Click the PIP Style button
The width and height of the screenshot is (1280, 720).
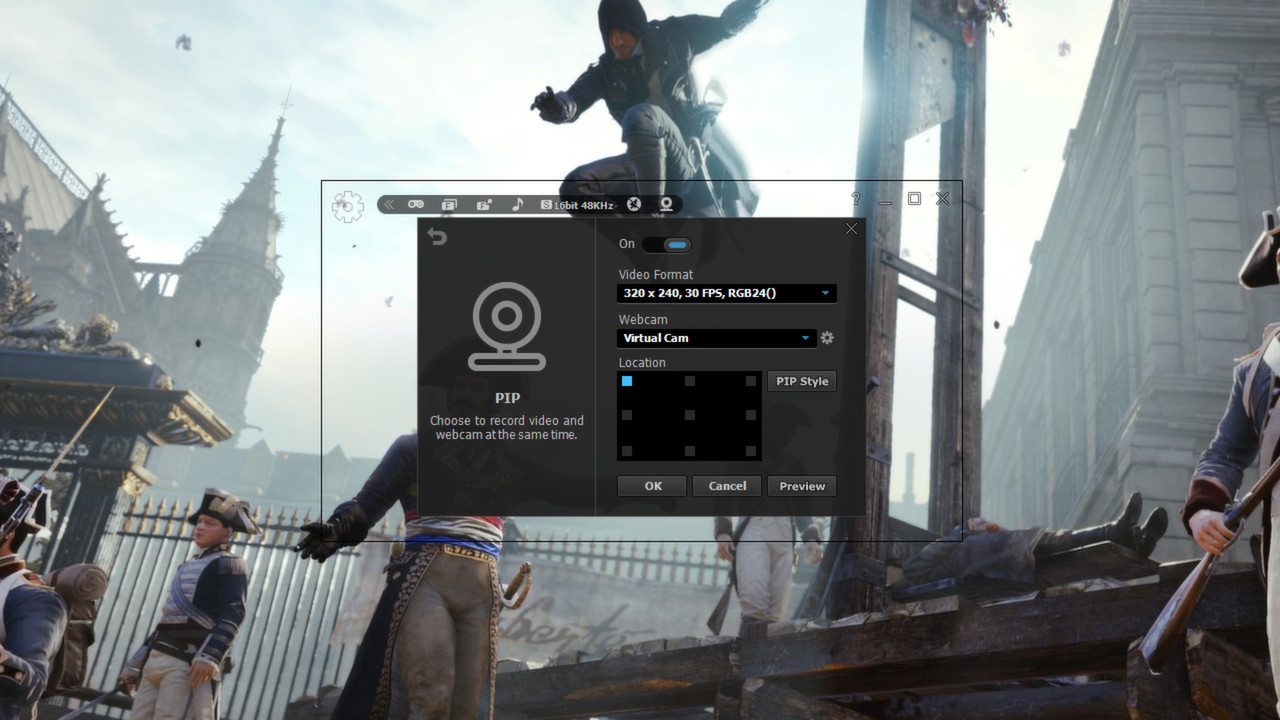[801, 381]
